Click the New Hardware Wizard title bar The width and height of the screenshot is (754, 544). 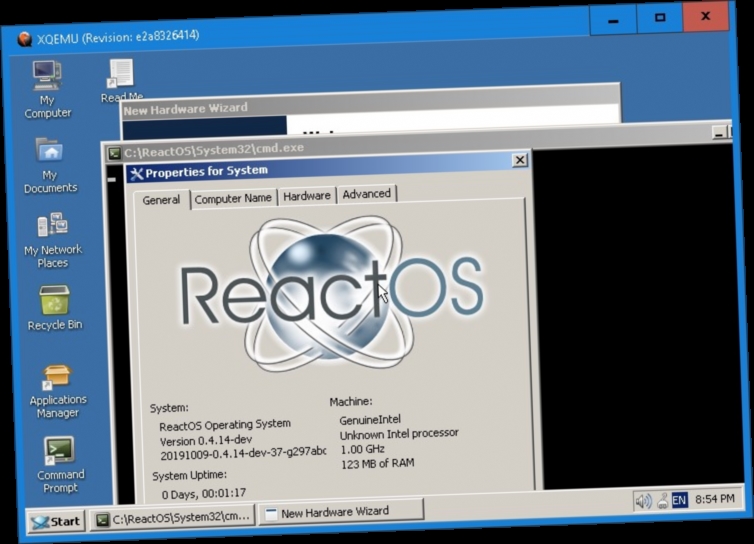click(x=370, y=103)
